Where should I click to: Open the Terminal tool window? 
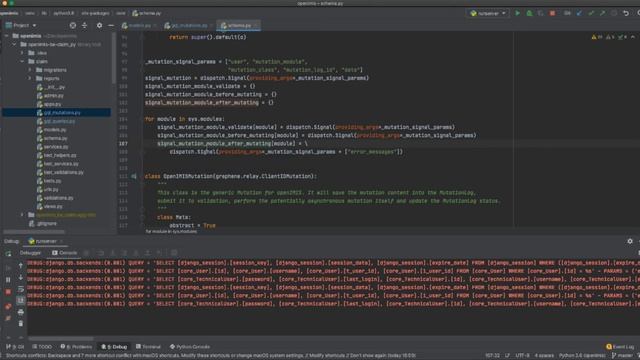click(x=149, y=347)
